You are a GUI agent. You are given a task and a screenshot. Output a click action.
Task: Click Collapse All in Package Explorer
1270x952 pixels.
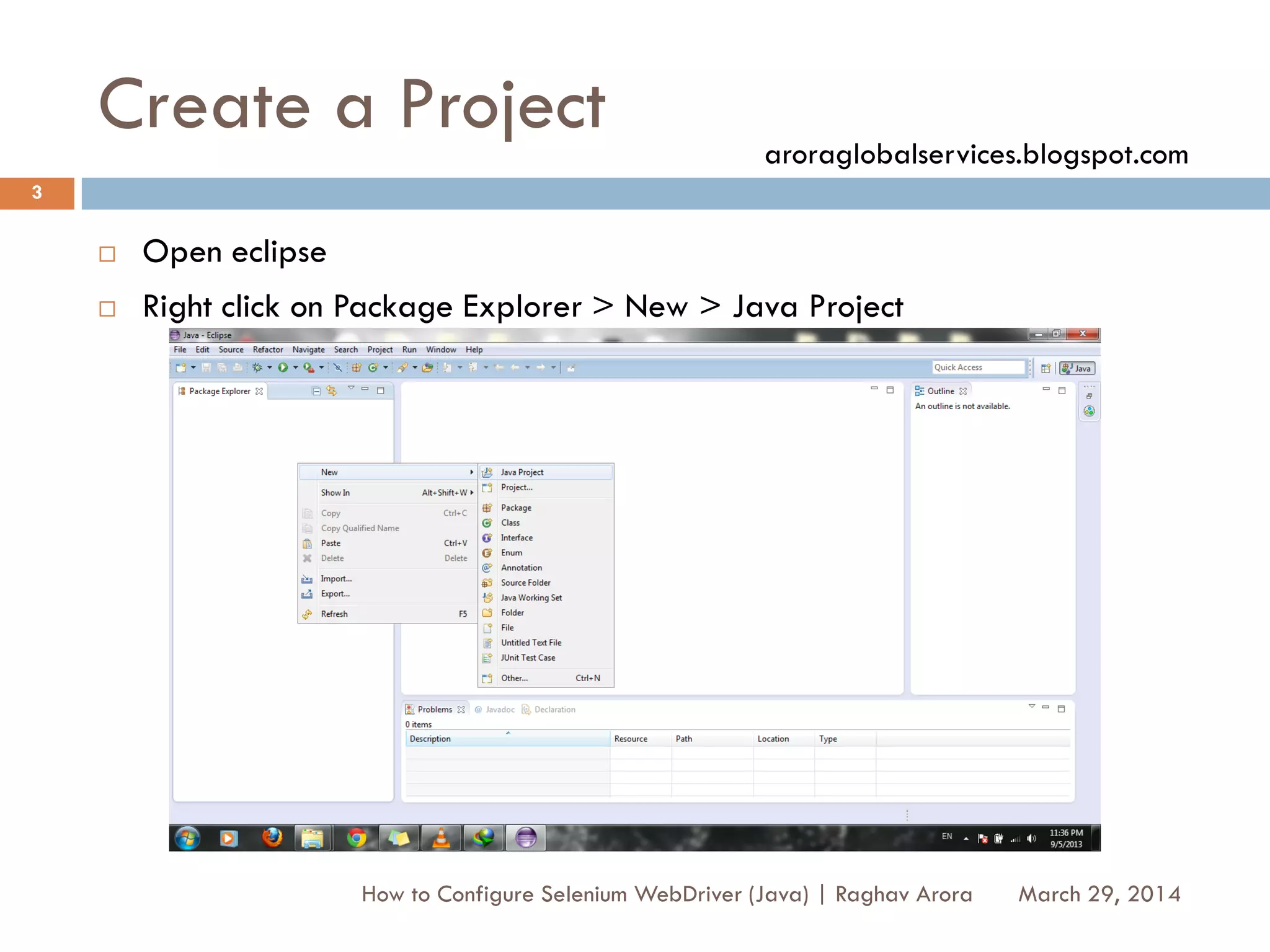316,391
